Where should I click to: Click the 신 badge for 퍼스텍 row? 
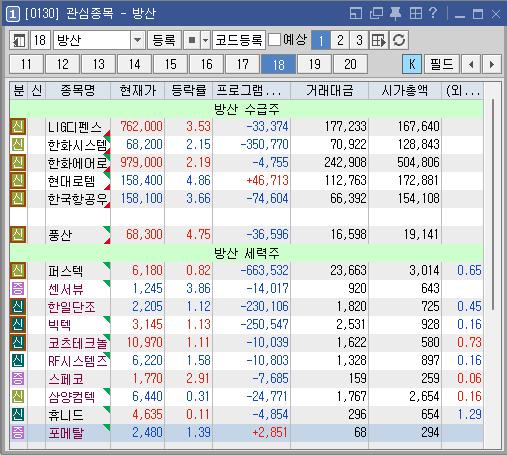click(18, 270)
